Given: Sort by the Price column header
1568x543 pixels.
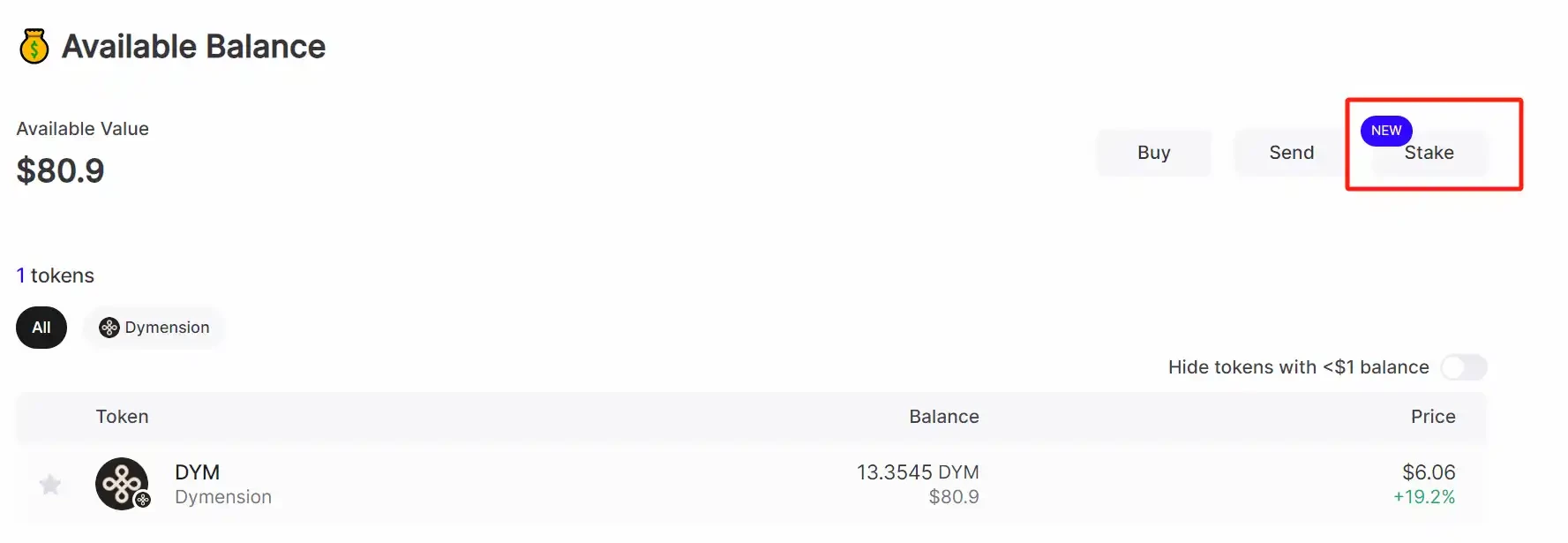Looking at the screenshot, I should (x=1432, y=417).
